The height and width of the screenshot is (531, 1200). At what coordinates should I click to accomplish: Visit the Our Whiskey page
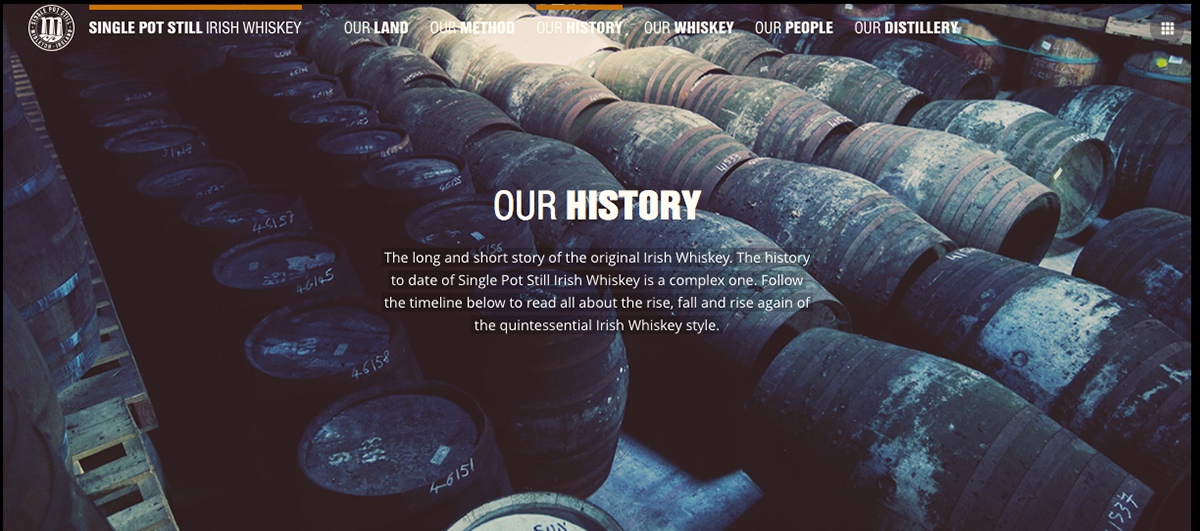tap(689, 28)
